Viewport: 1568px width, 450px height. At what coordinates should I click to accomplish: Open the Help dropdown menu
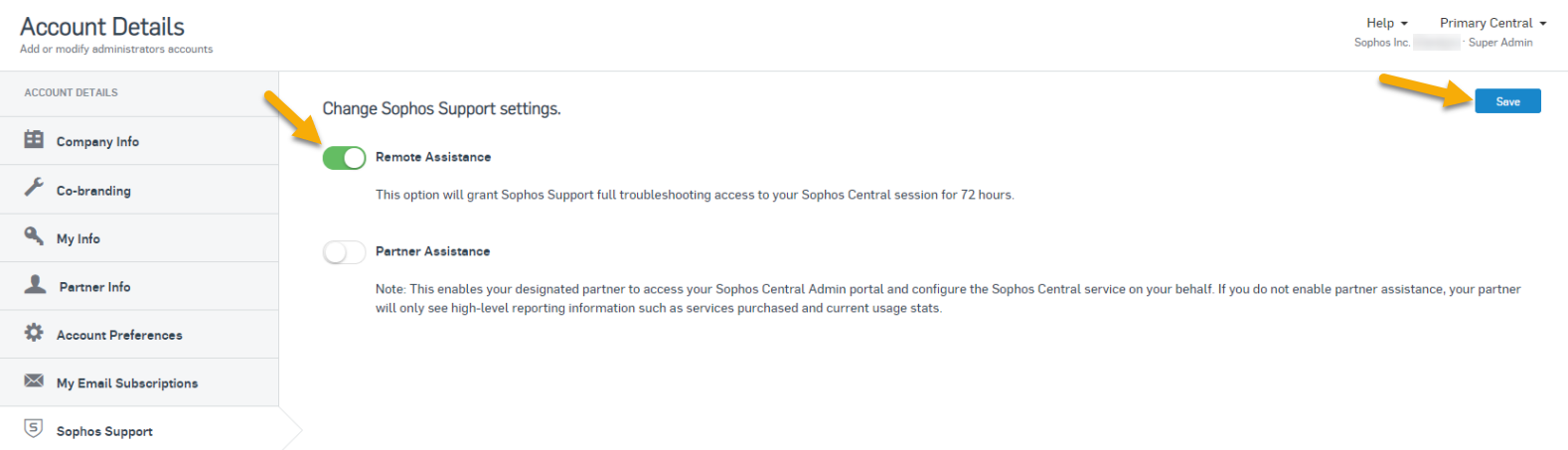[1387, 23]
